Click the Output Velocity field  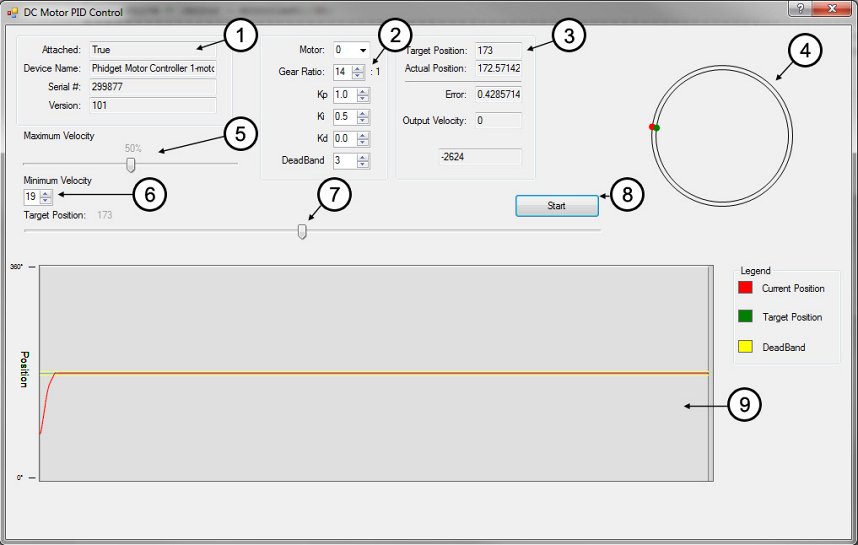pos(498,120)
